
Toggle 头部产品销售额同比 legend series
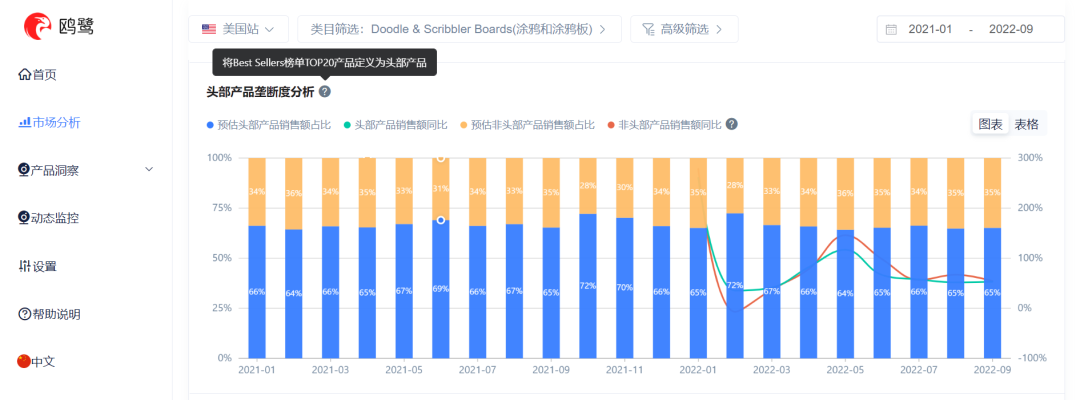point(395,125)
